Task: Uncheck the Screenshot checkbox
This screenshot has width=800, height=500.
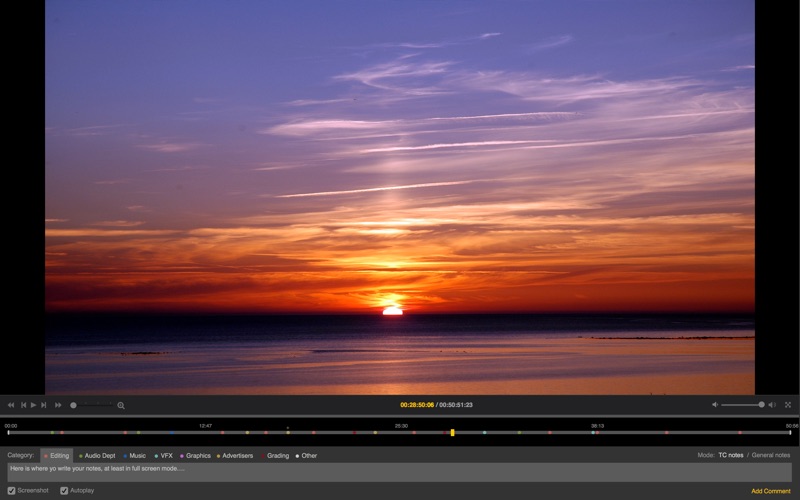Action: pos(11,491)
